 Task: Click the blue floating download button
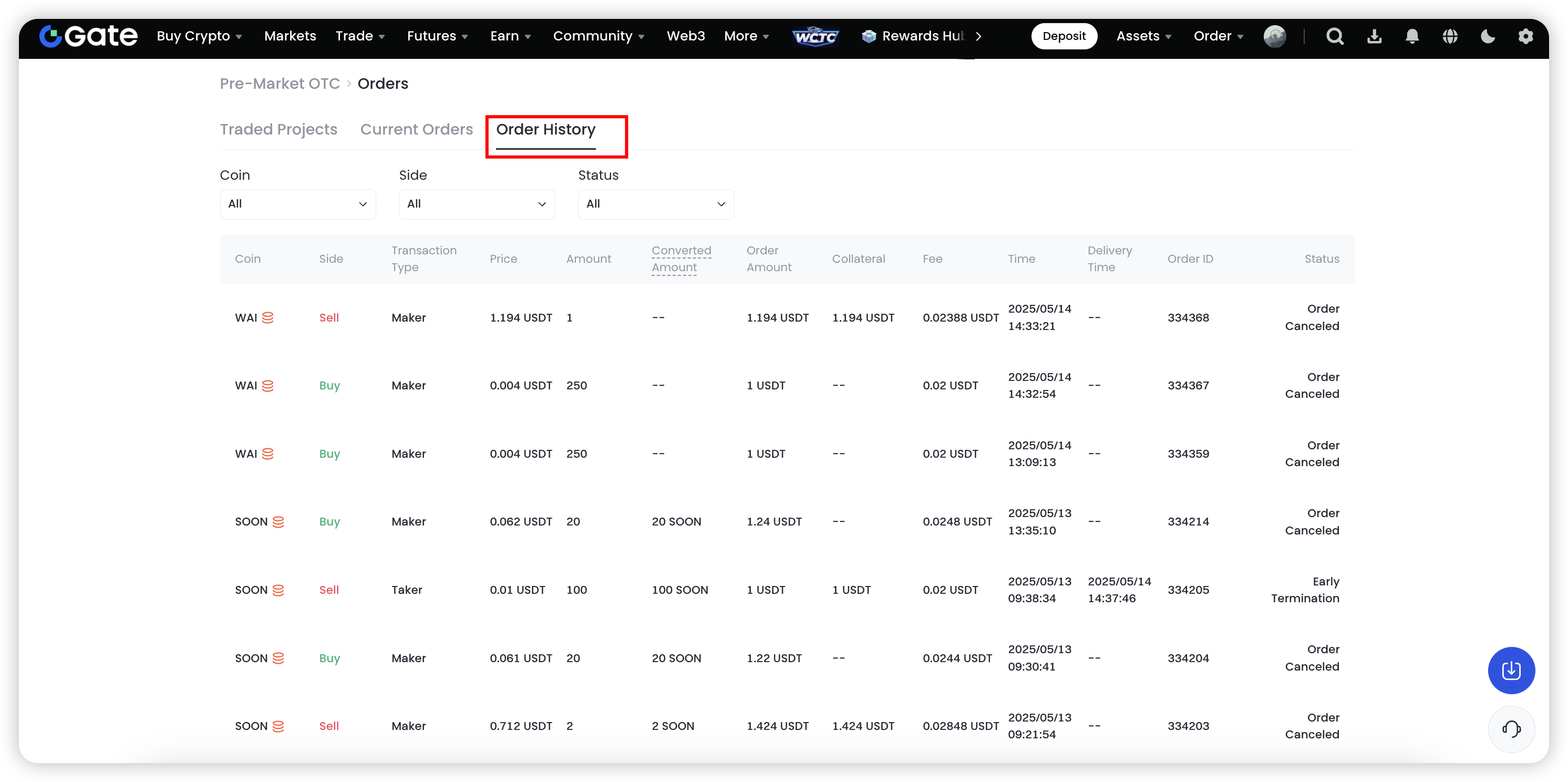point(1511,670)
